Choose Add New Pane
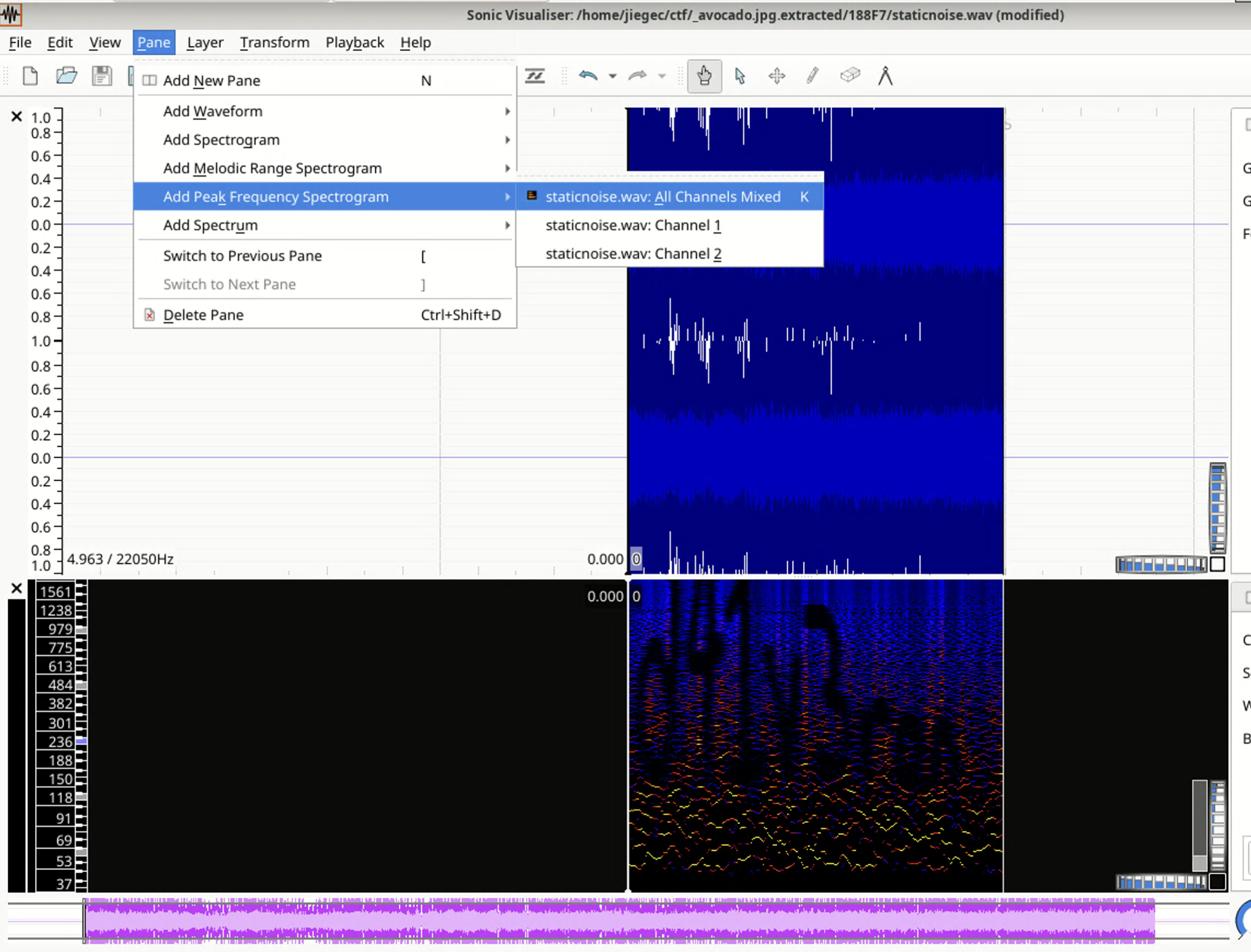This screenshot has width=1251, height=952. pos(325,80)
